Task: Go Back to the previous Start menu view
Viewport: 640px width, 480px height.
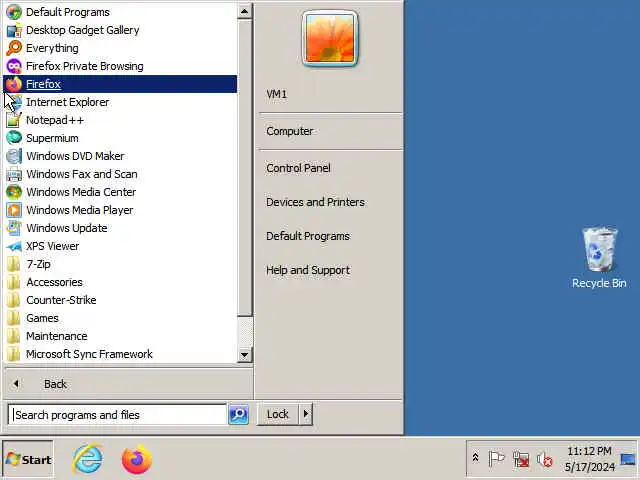Action: [x=128, y=384]
